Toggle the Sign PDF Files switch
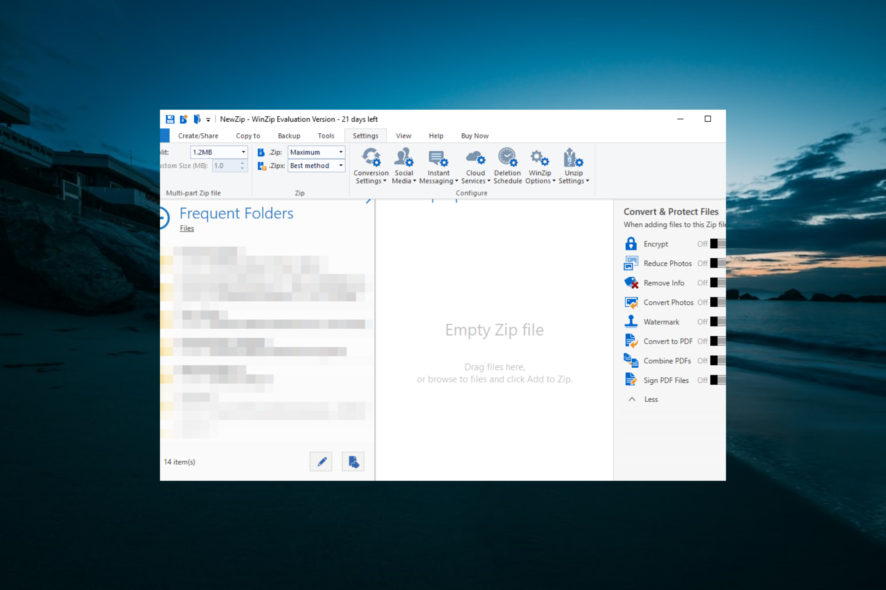 tap(718, 380)
